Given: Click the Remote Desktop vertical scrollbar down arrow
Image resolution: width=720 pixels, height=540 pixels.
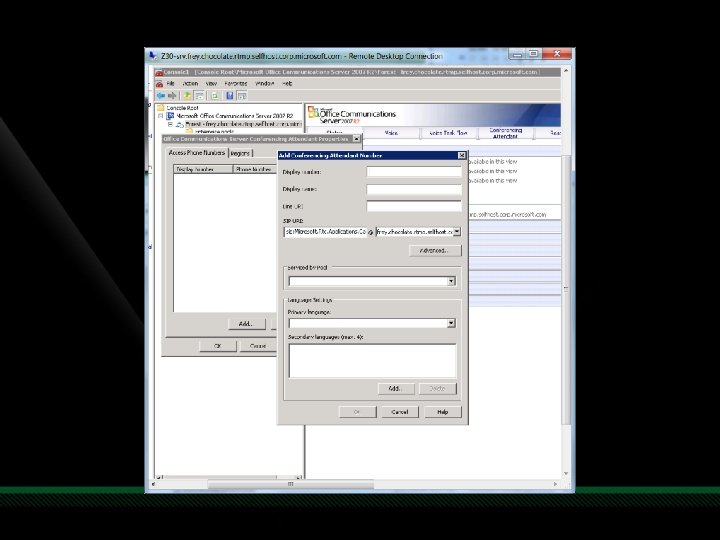Looking at the screenshot, I should point(566,473).
